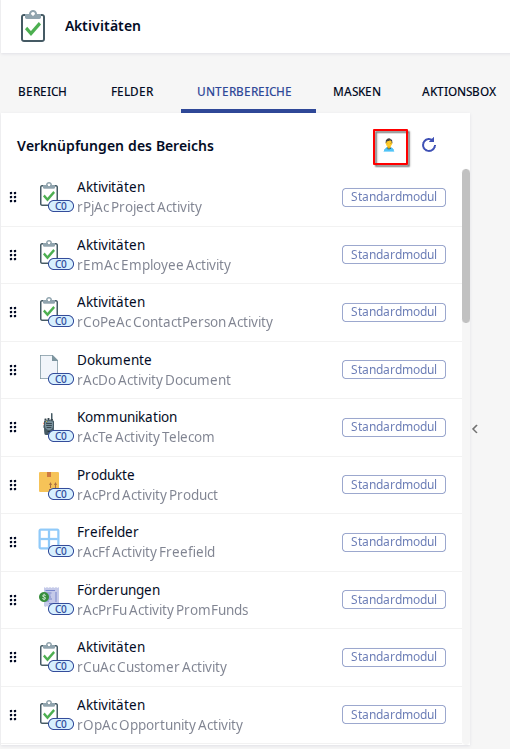510x749 pixels.
Task: Collapse the side panel with the chevron arrow
Action: (475, 429)
